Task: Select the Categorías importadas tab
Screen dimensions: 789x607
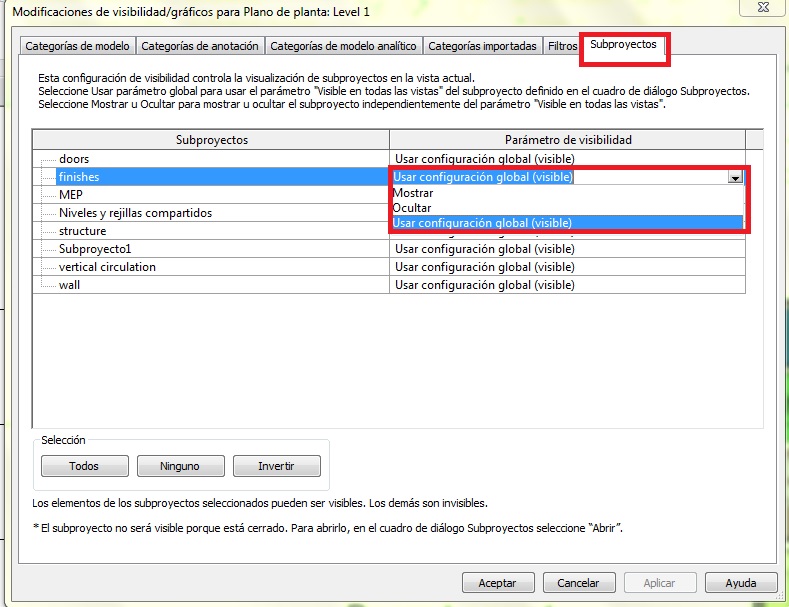Action: coord(483,46)
